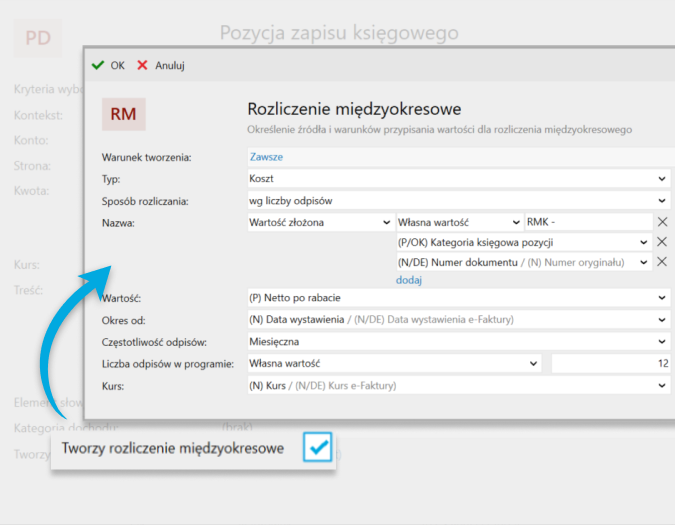This screenshot has width=675, height=525.
Task: Open the Własna wartość dropdown in Nazwa row
Action: click(x=459, y=222)
